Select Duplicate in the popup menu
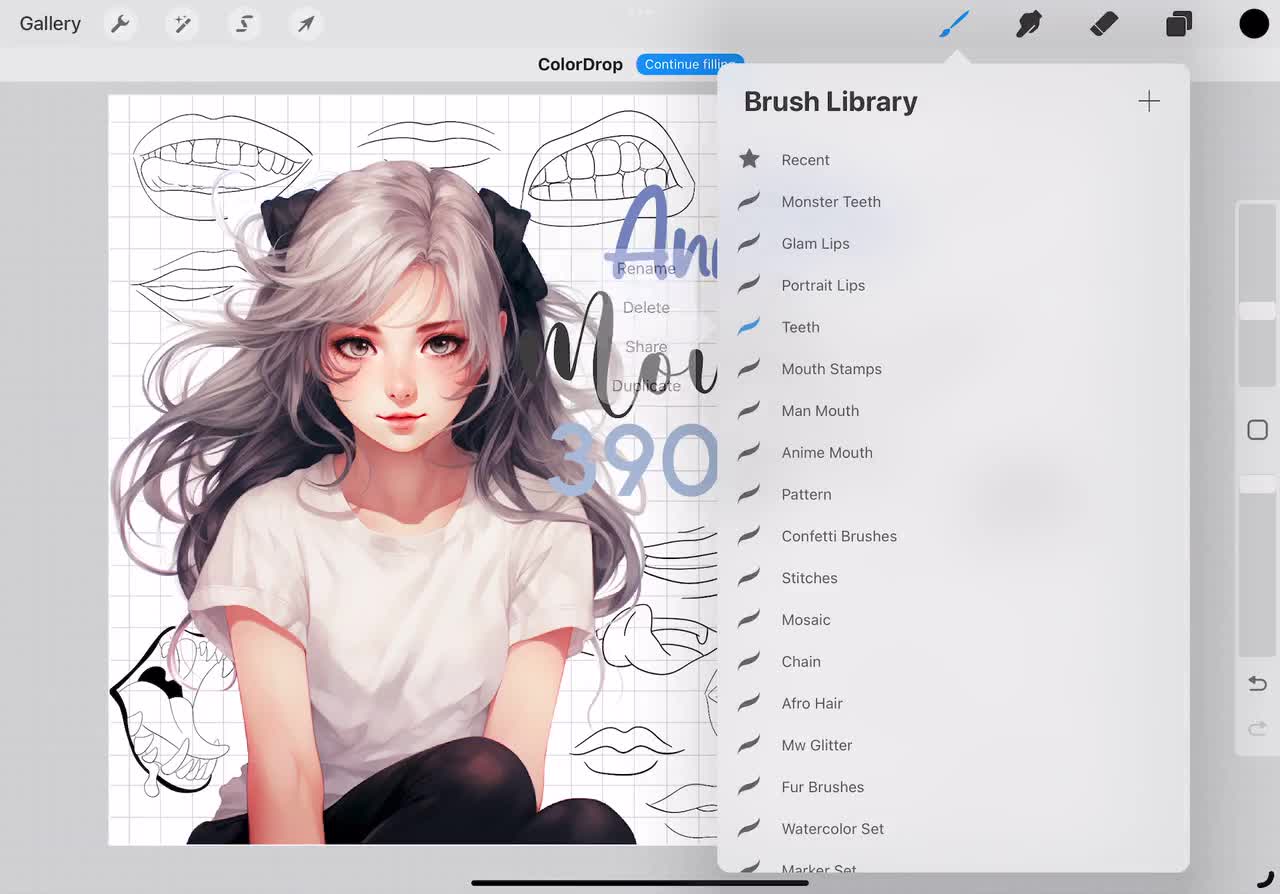 pyautogui.click(x=648, y=385)
